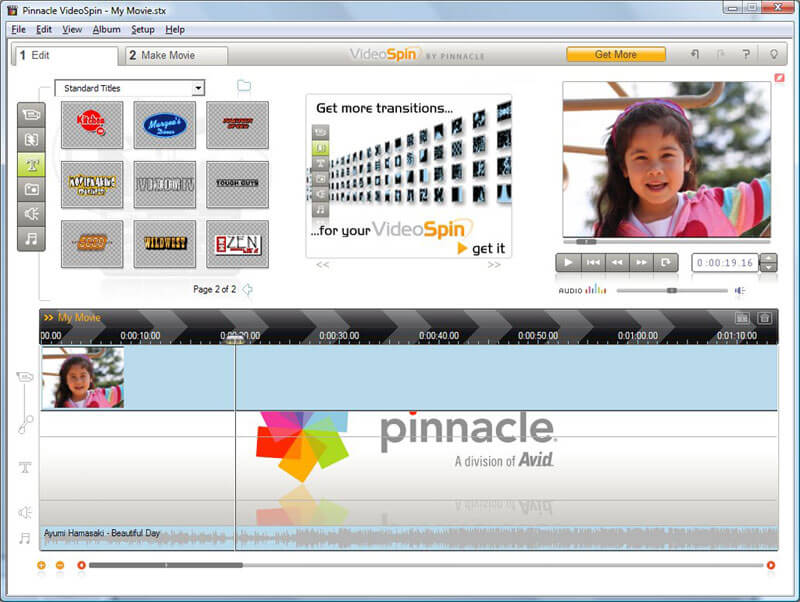Click the Undo arrow in the top toolbar
This screenshot has height=602, width=800.
tap(696, 54)
